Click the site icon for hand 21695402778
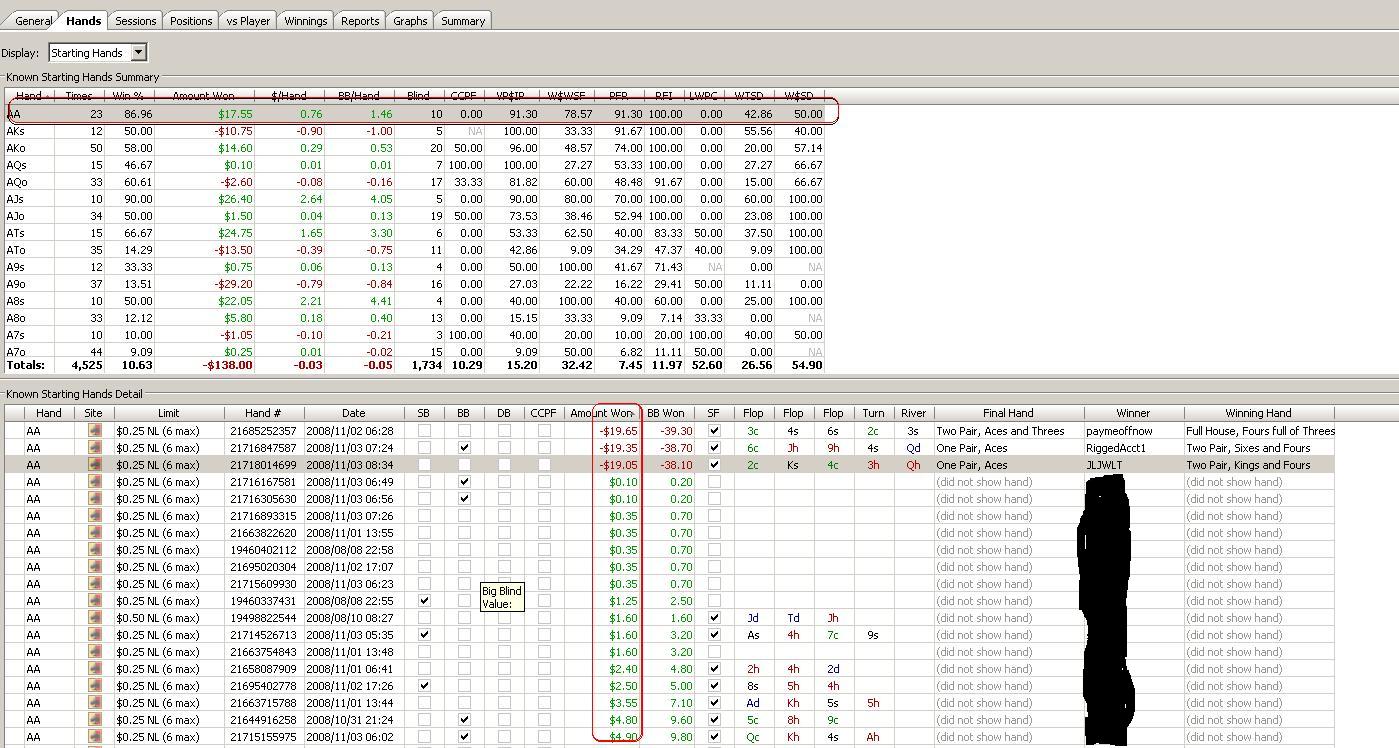 [95, 686]
